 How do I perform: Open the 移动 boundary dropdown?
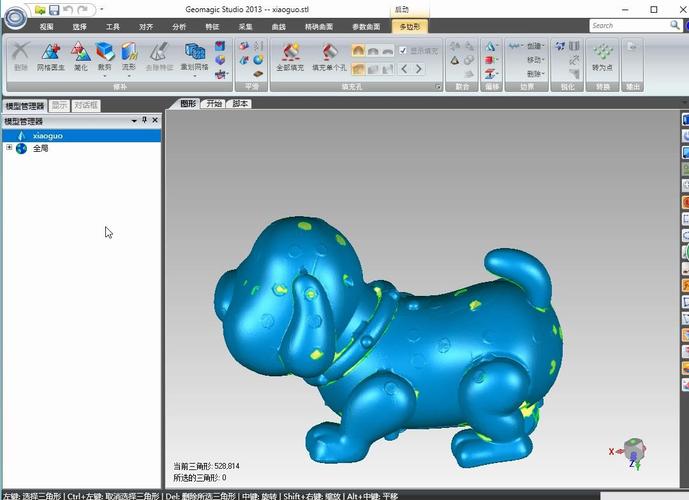(536, 60)
